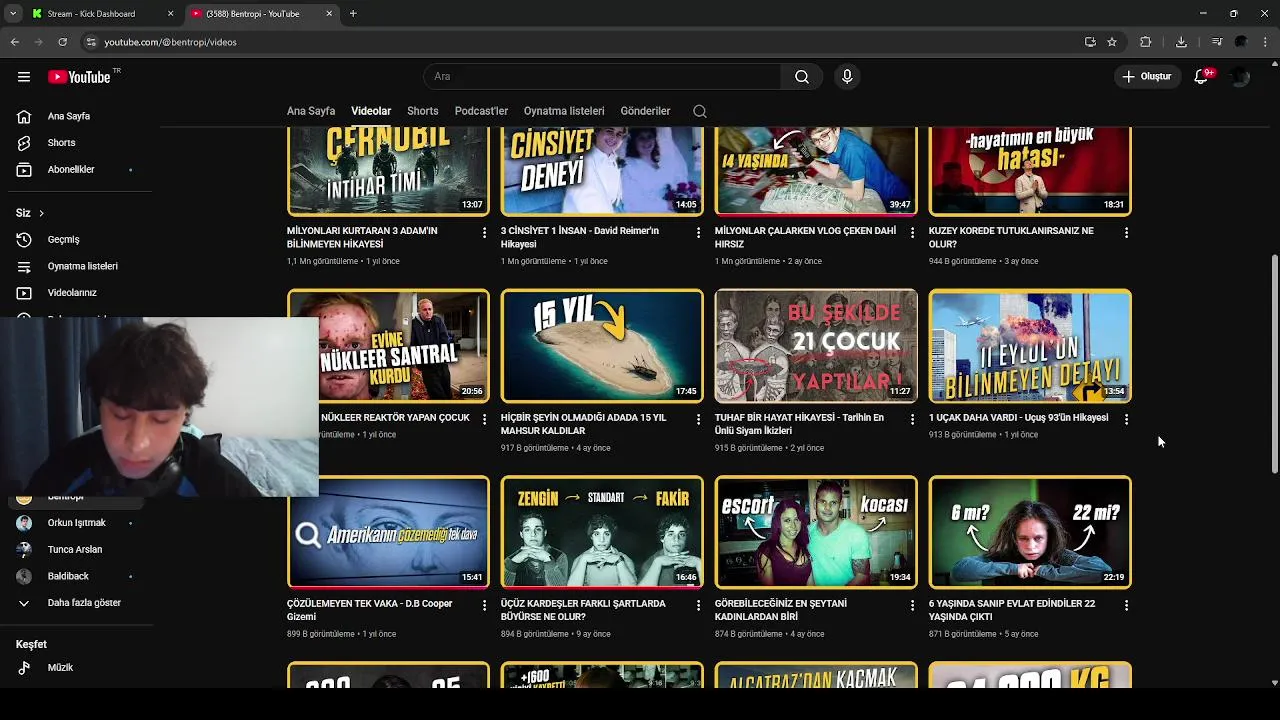Open more options for MİLYONLAR ÇALARKEN VLOG video
The height and width of the screenshot is (720, 1280).
[912, 232]
